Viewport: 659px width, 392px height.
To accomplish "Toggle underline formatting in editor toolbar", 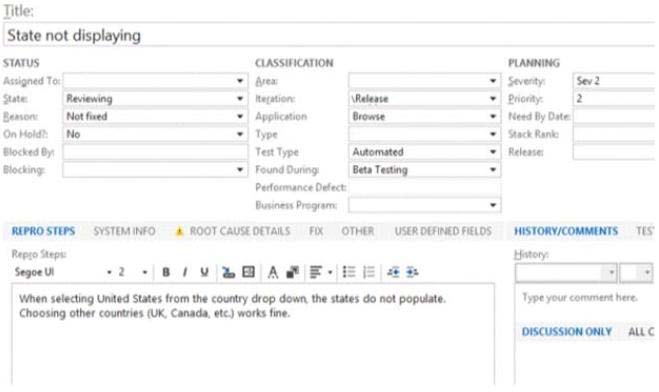I will (204, 272).
